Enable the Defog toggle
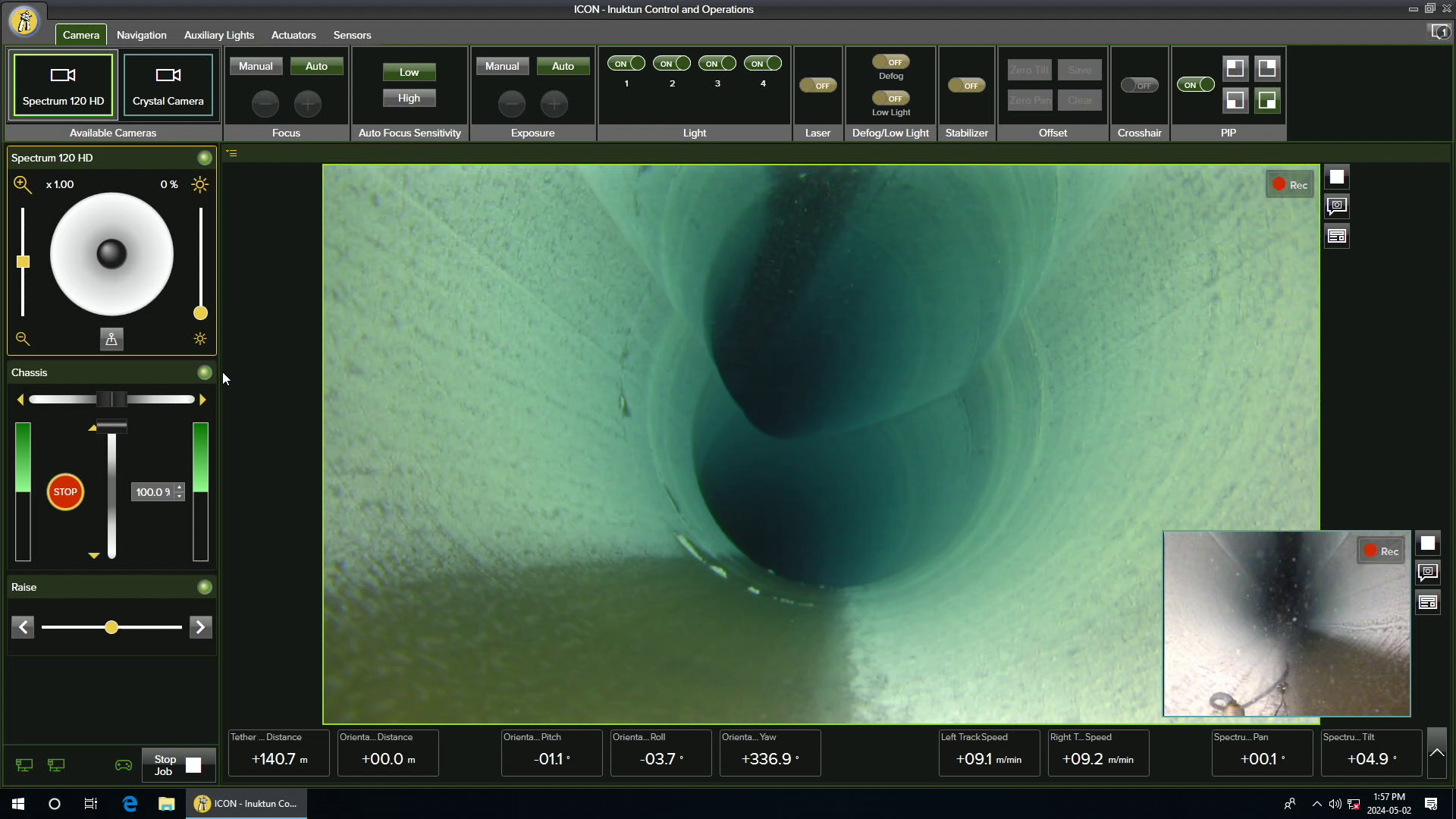 pos(891,62)
